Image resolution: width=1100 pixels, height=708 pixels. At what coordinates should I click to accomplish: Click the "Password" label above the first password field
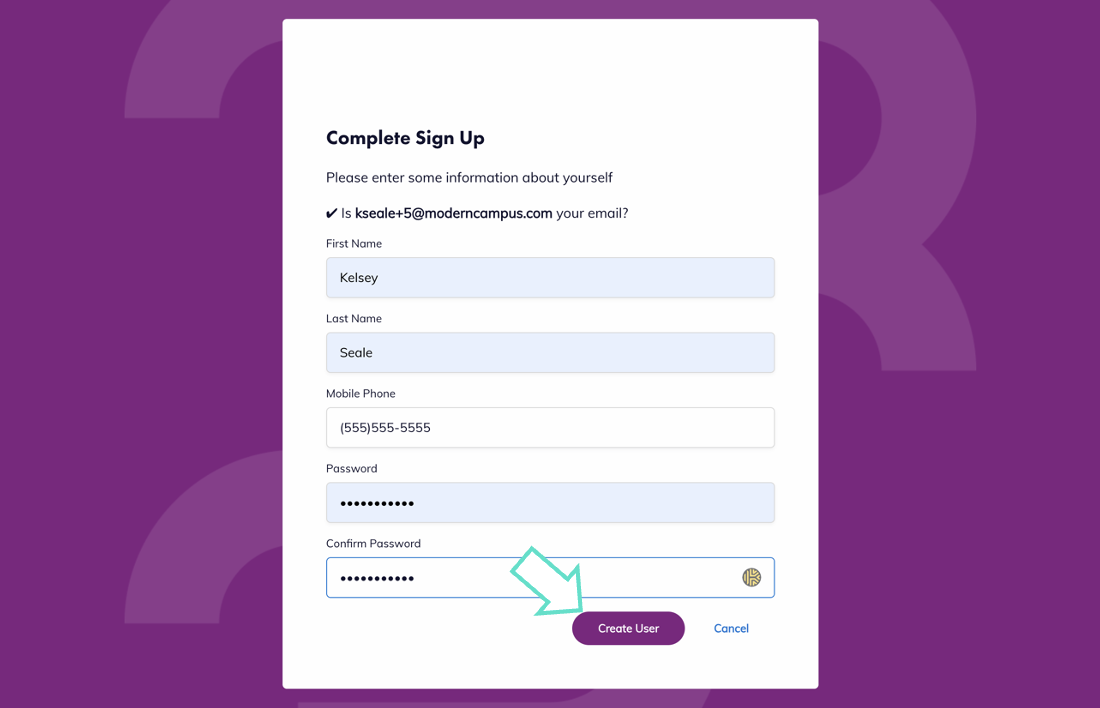coord(351,469)
